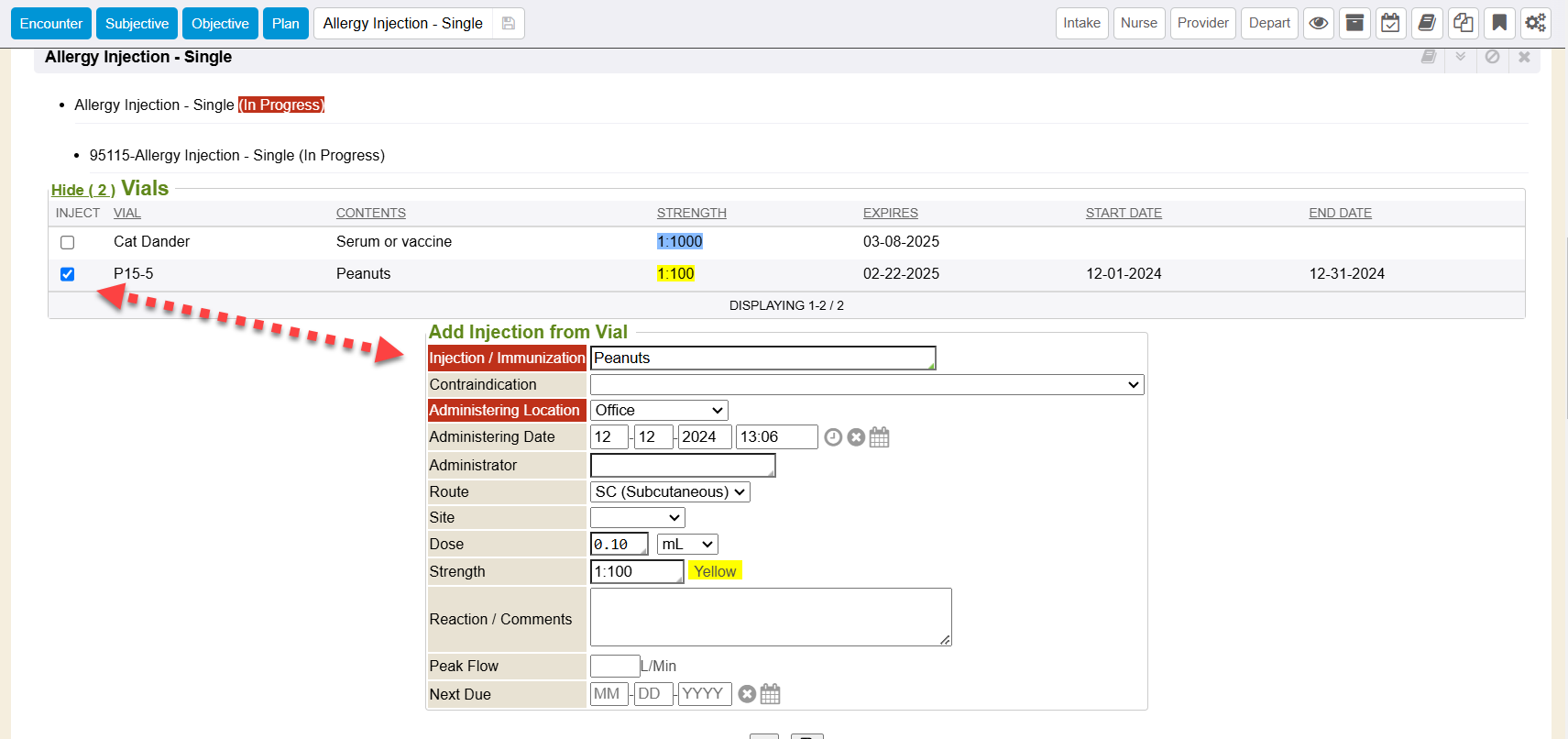This screenshot has width=1568, height=739.
Task: Expand the Administering Location dropdown
Action: [659, 411]
